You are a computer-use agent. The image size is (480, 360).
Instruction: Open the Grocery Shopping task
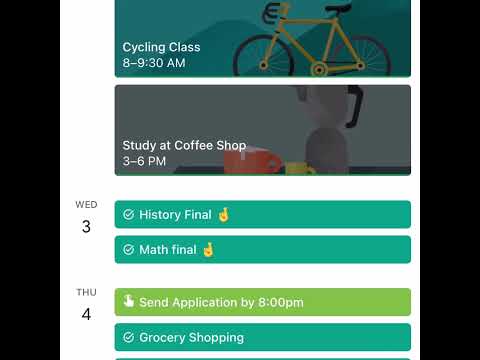(263, 337)
